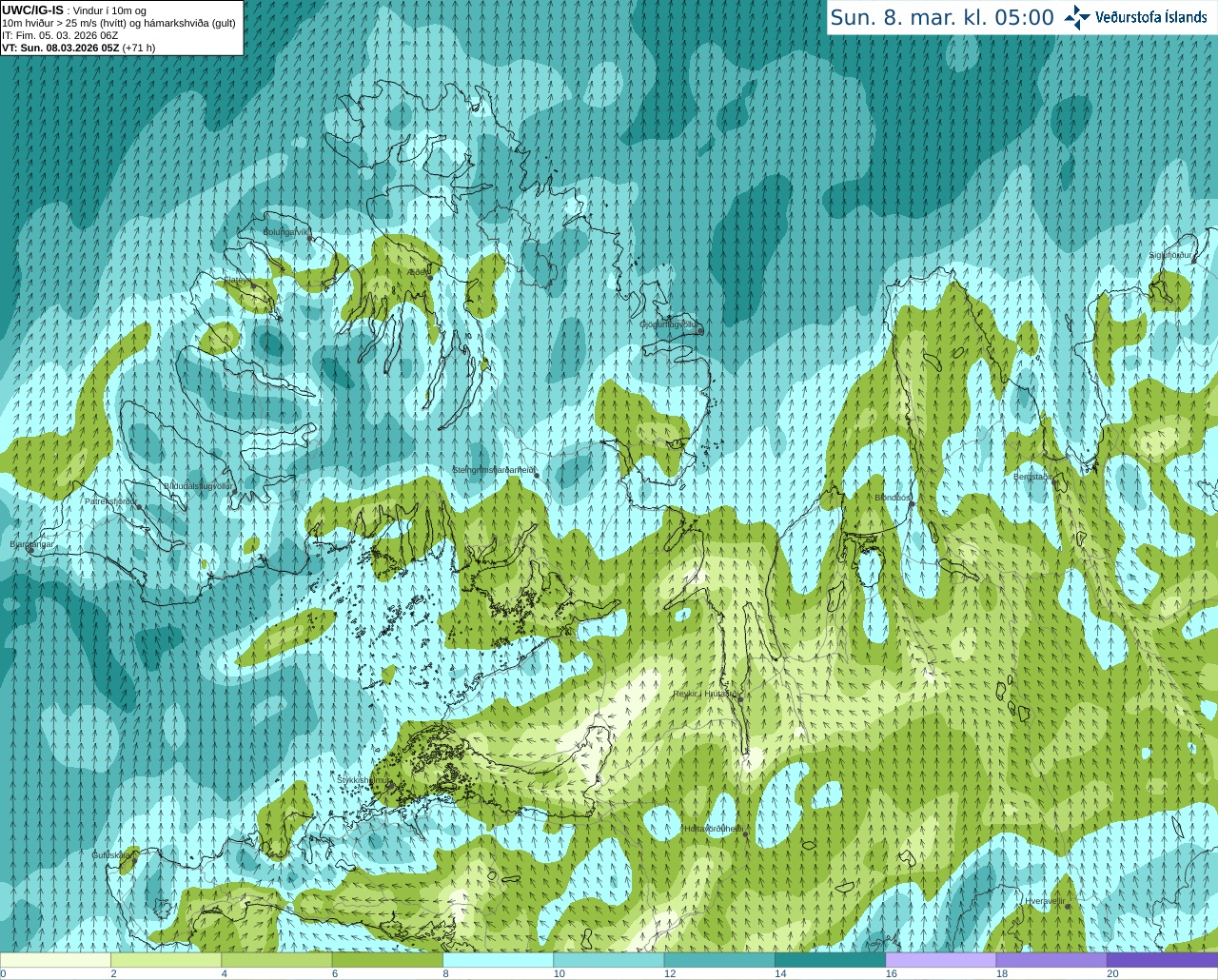
Task: Select the Gjögurflugvöllur station label
Action: pos(670,324)
